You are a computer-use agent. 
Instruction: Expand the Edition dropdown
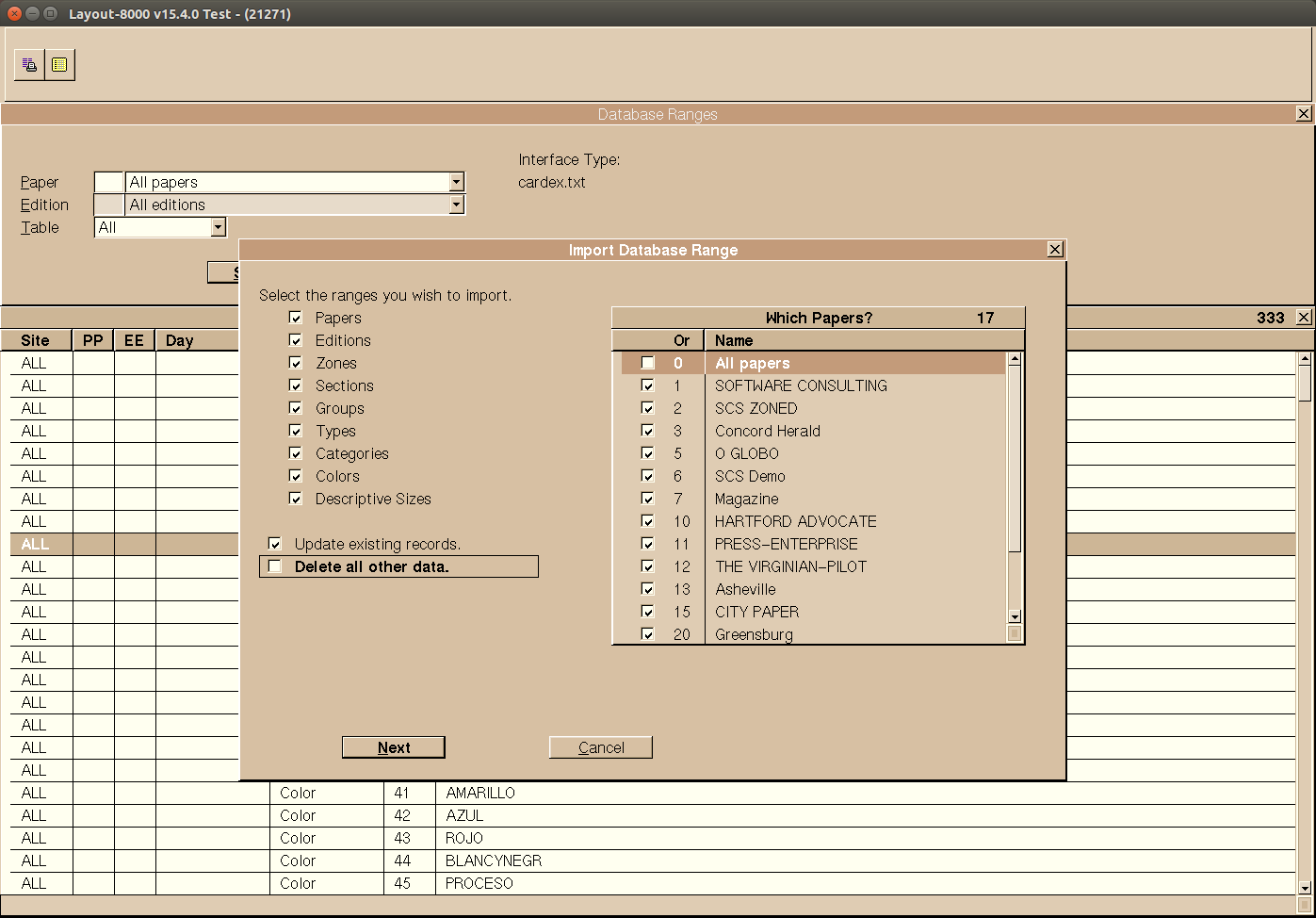(456, 205)
